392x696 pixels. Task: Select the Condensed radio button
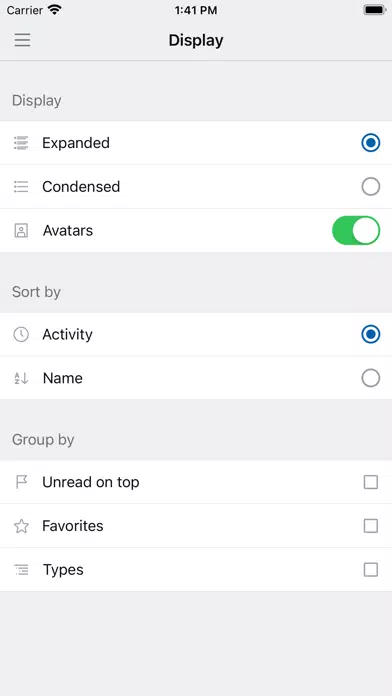click(371, 186)
